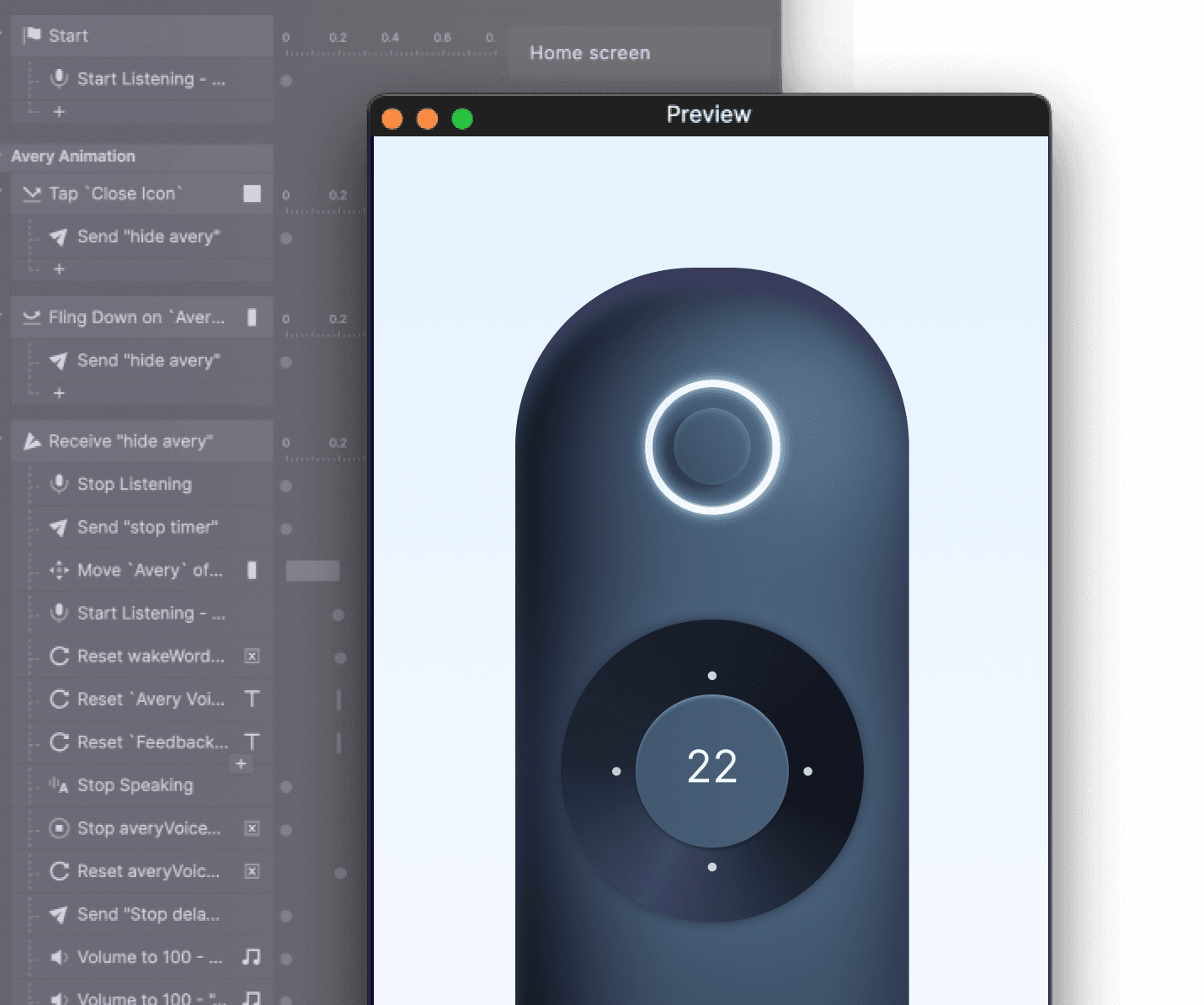The image size is (1204, 1005).
Task: Select the Send "stop timer" label
Action: coord(147,528)
